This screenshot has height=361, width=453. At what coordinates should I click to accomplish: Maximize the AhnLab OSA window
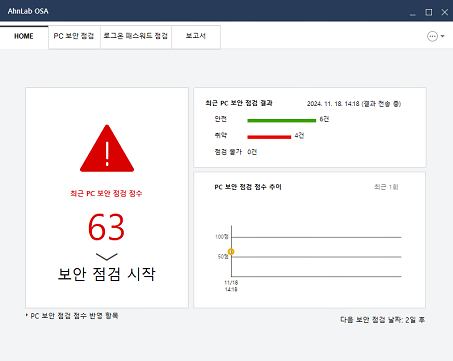[429, 12]
